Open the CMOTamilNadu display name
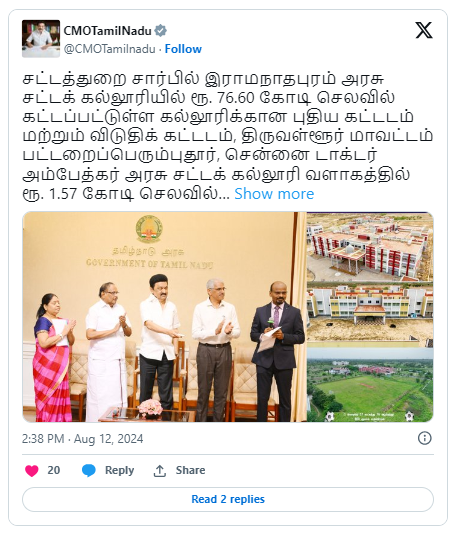This screenshot has height=542, width=461. coord(107,31)
